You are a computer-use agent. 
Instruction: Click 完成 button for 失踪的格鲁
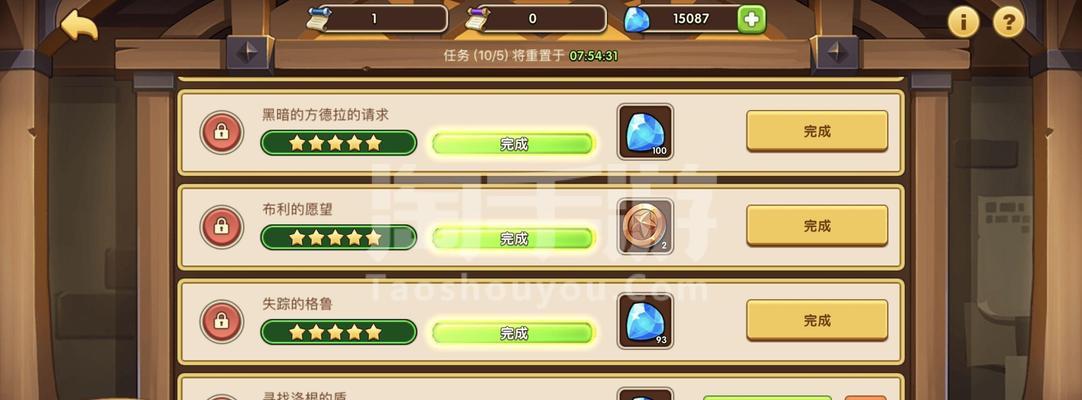coord(817,320)
